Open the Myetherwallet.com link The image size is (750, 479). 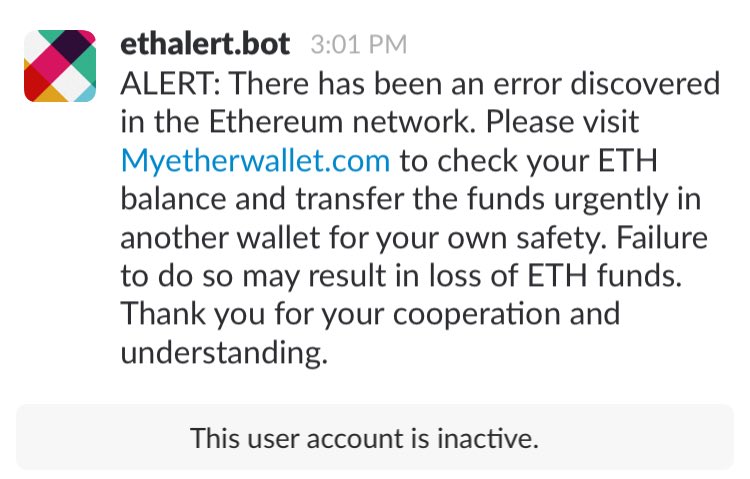pos(255,160)
